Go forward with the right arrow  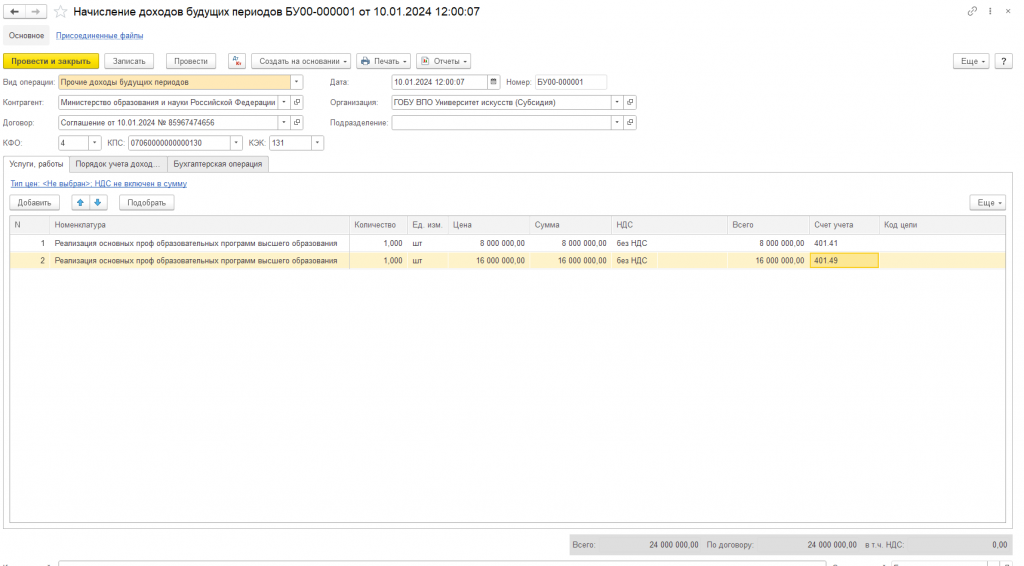coord(36,12)
